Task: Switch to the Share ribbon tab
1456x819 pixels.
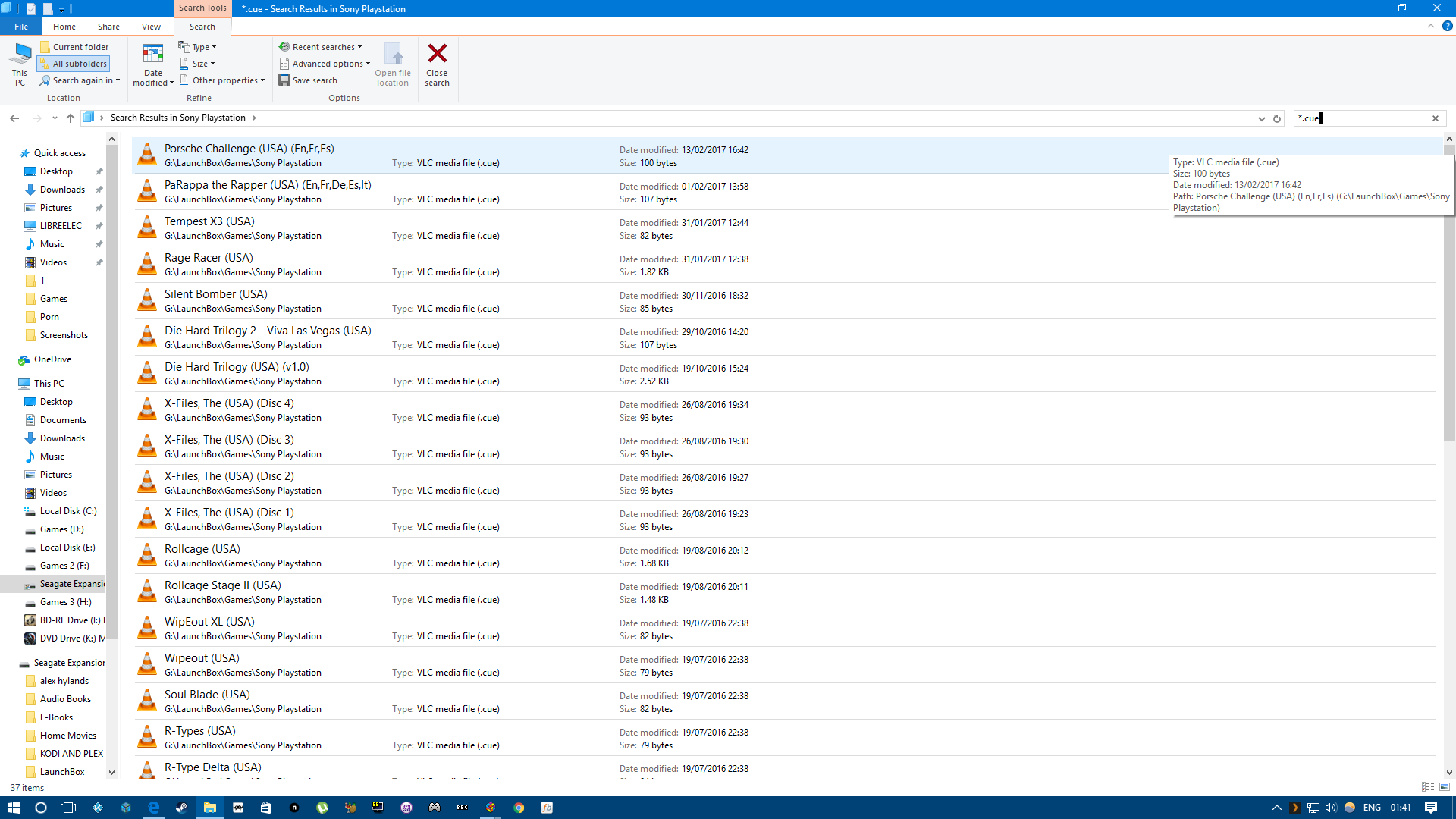Action: [x=108, y=27]
